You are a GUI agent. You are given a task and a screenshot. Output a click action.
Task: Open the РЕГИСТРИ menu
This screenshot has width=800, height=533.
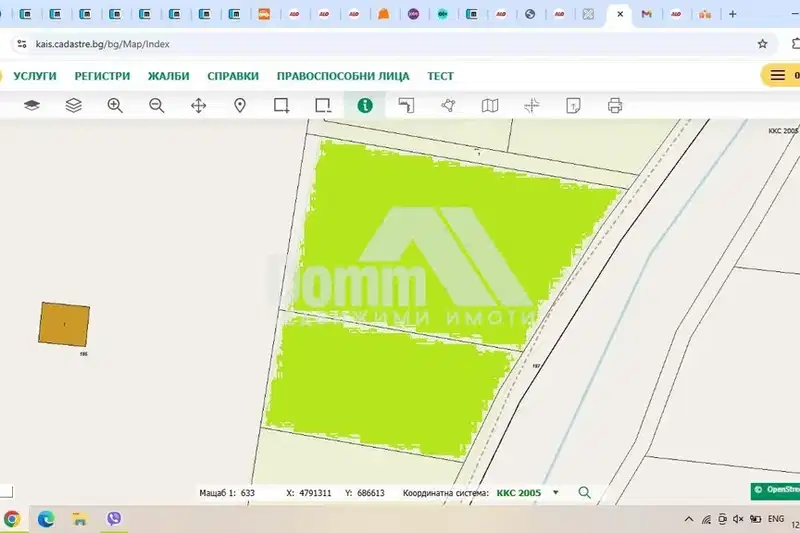click(x=102, y=76)
